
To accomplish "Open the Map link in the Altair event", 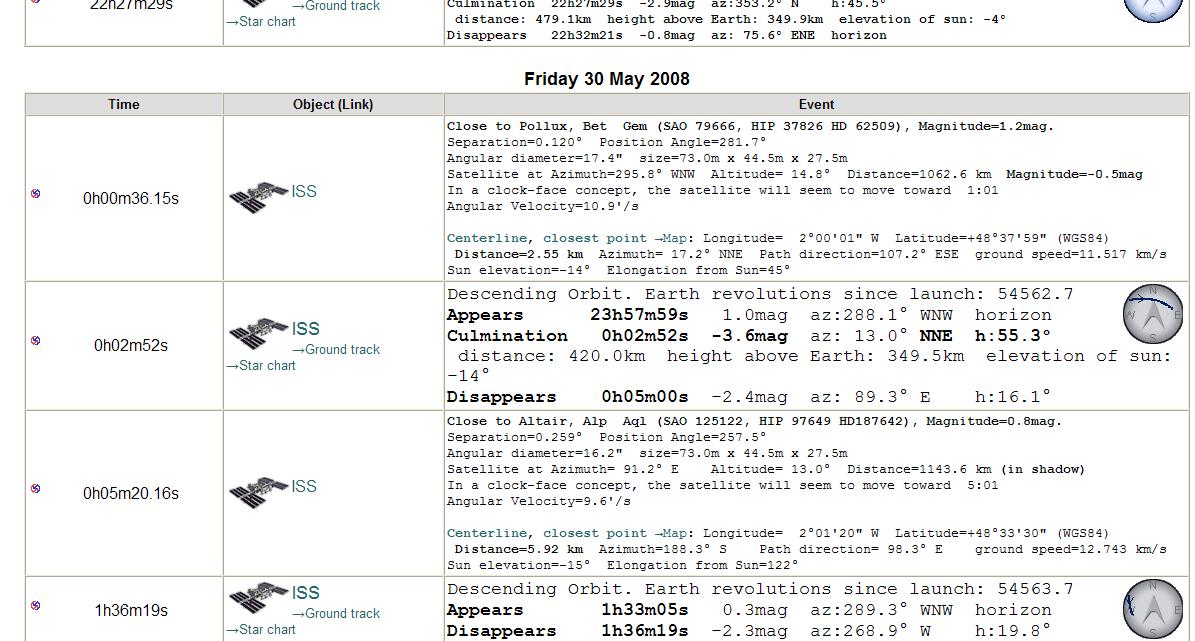I will [675, 533].
